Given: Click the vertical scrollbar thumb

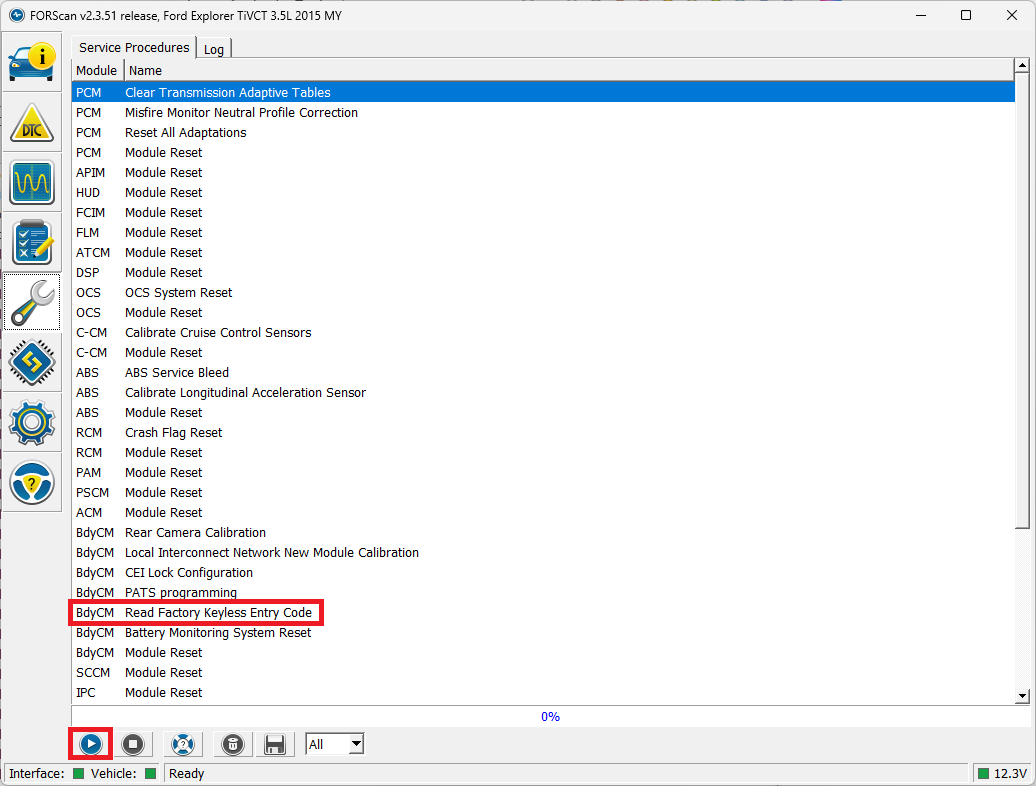Looking at the screenshot, I should point(1022,301).
